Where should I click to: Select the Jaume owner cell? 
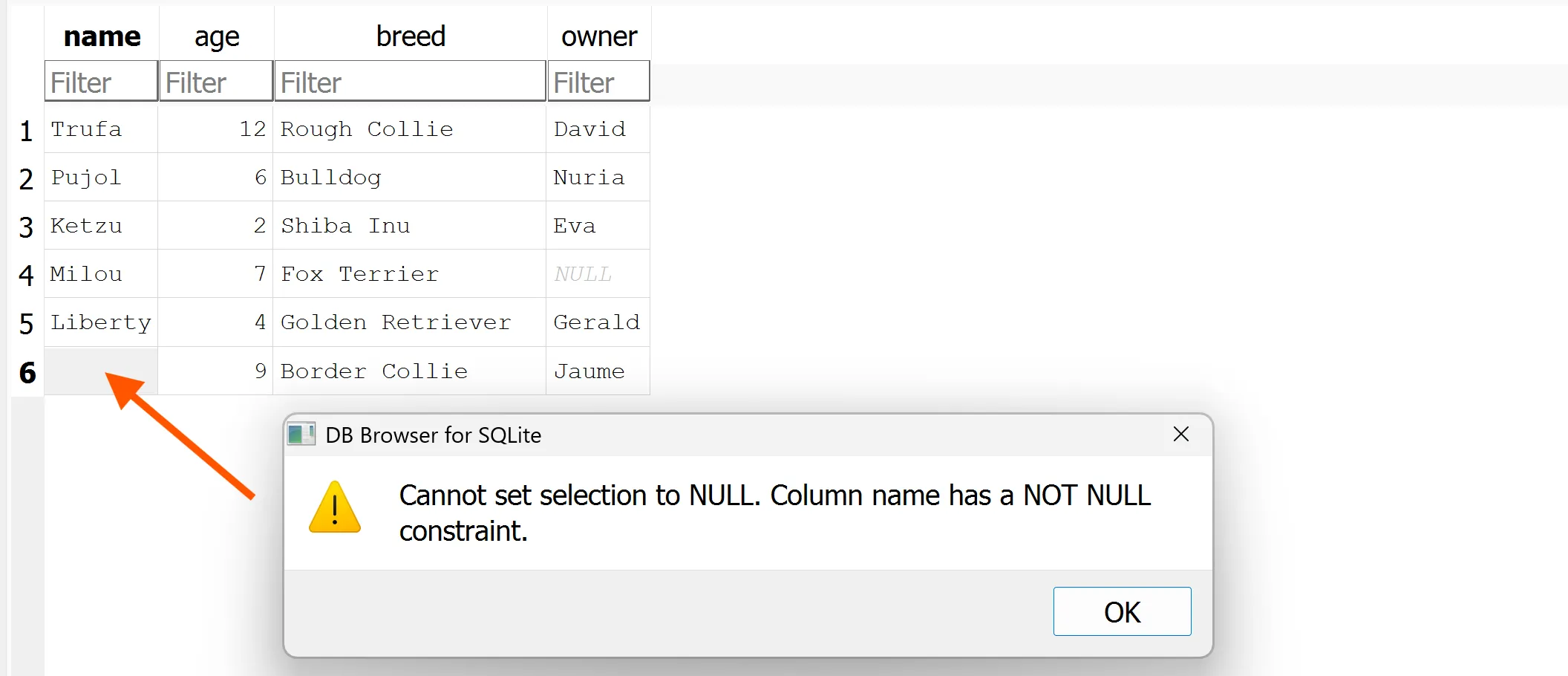pyautogui.click(x=598, y=371)
